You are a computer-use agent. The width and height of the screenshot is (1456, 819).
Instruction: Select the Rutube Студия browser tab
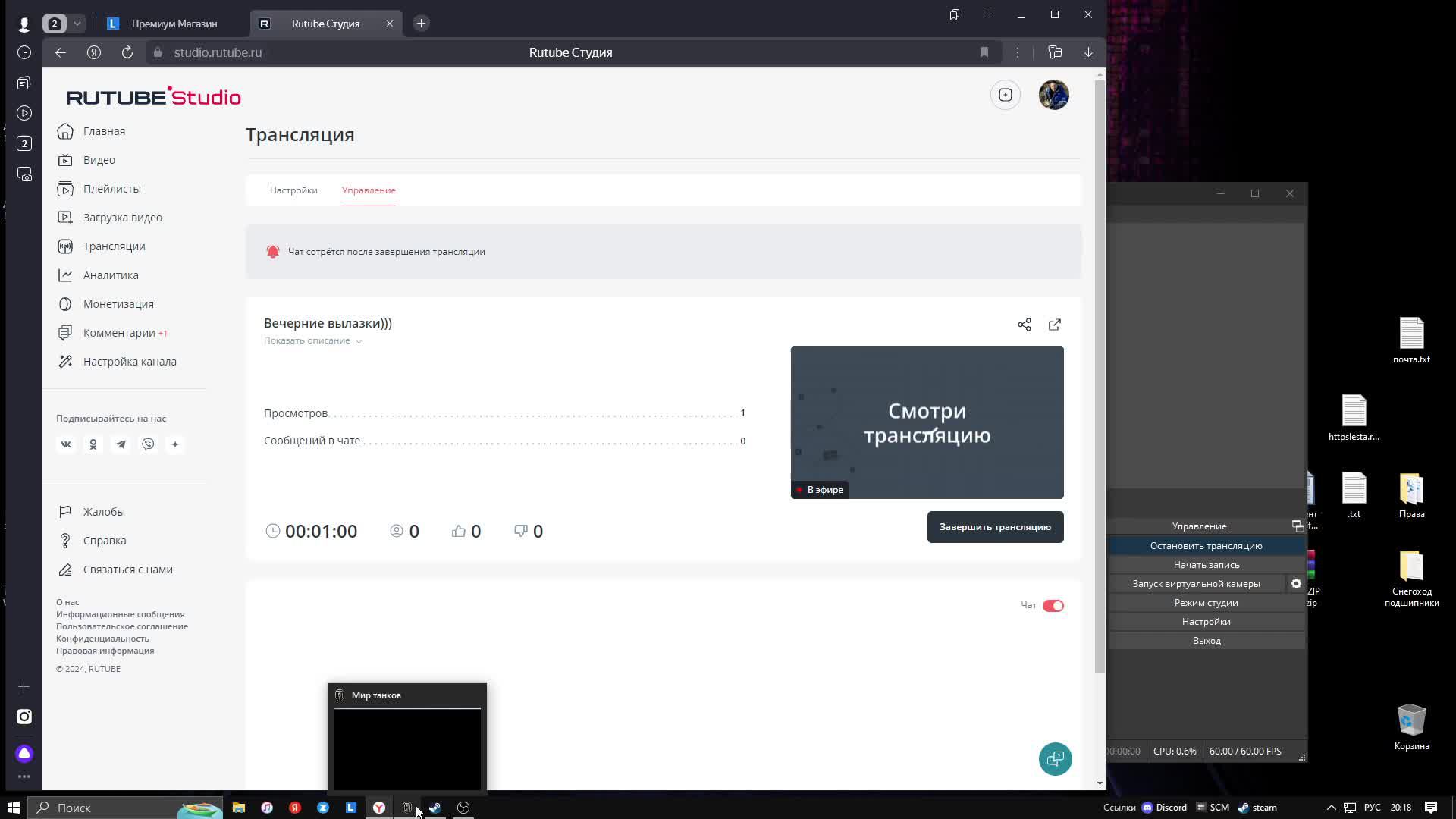325,24
